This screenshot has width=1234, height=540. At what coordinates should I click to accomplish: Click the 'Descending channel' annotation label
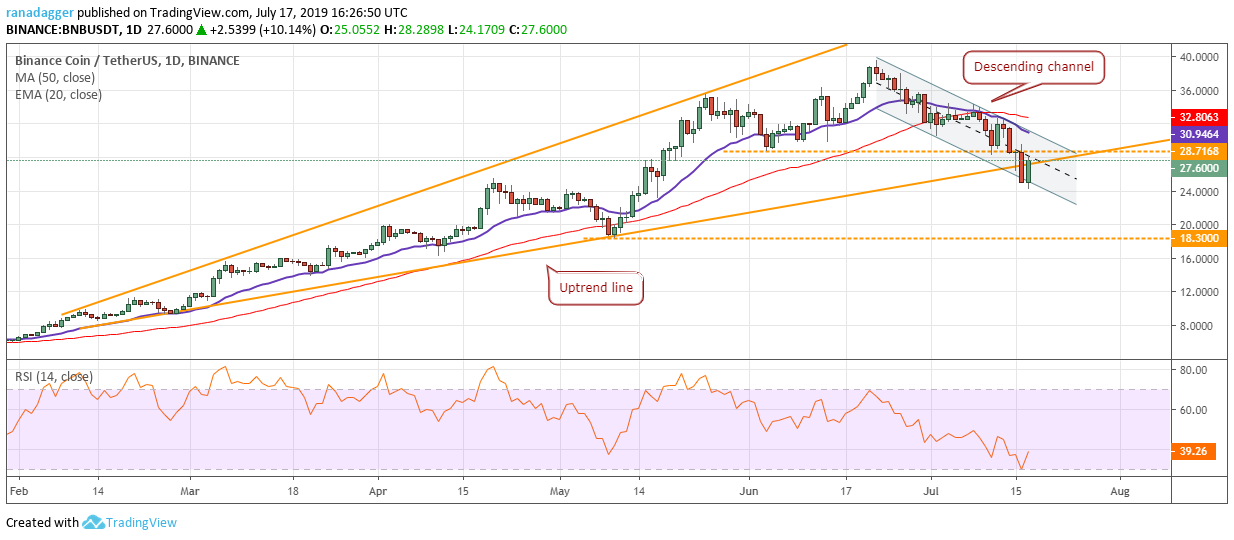coord(1035,68)
